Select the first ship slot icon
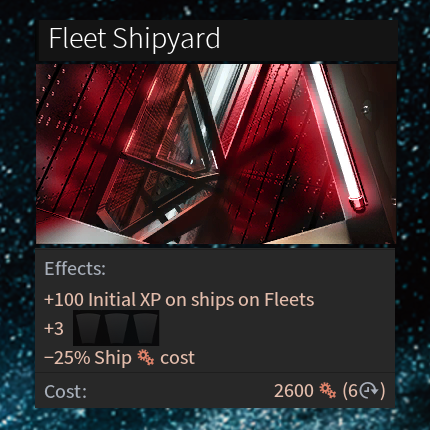Image resolution: width=430 pixels, height=430 pixels. [x=88, y=329]
